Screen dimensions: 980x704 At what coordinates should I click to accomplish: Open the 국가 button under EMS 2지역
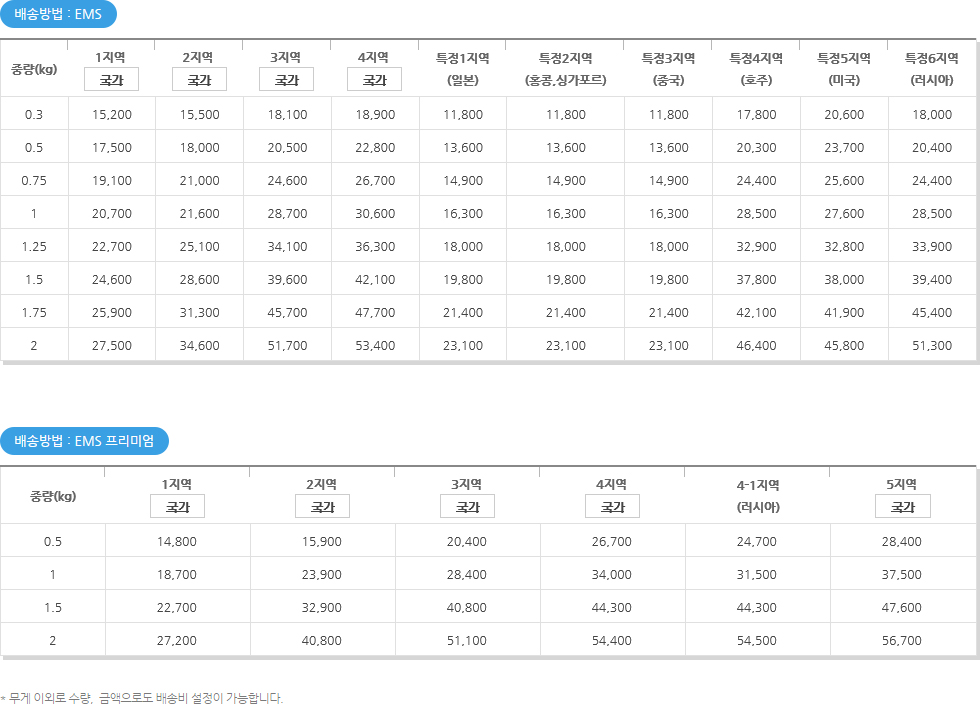[x=199, y=80]
